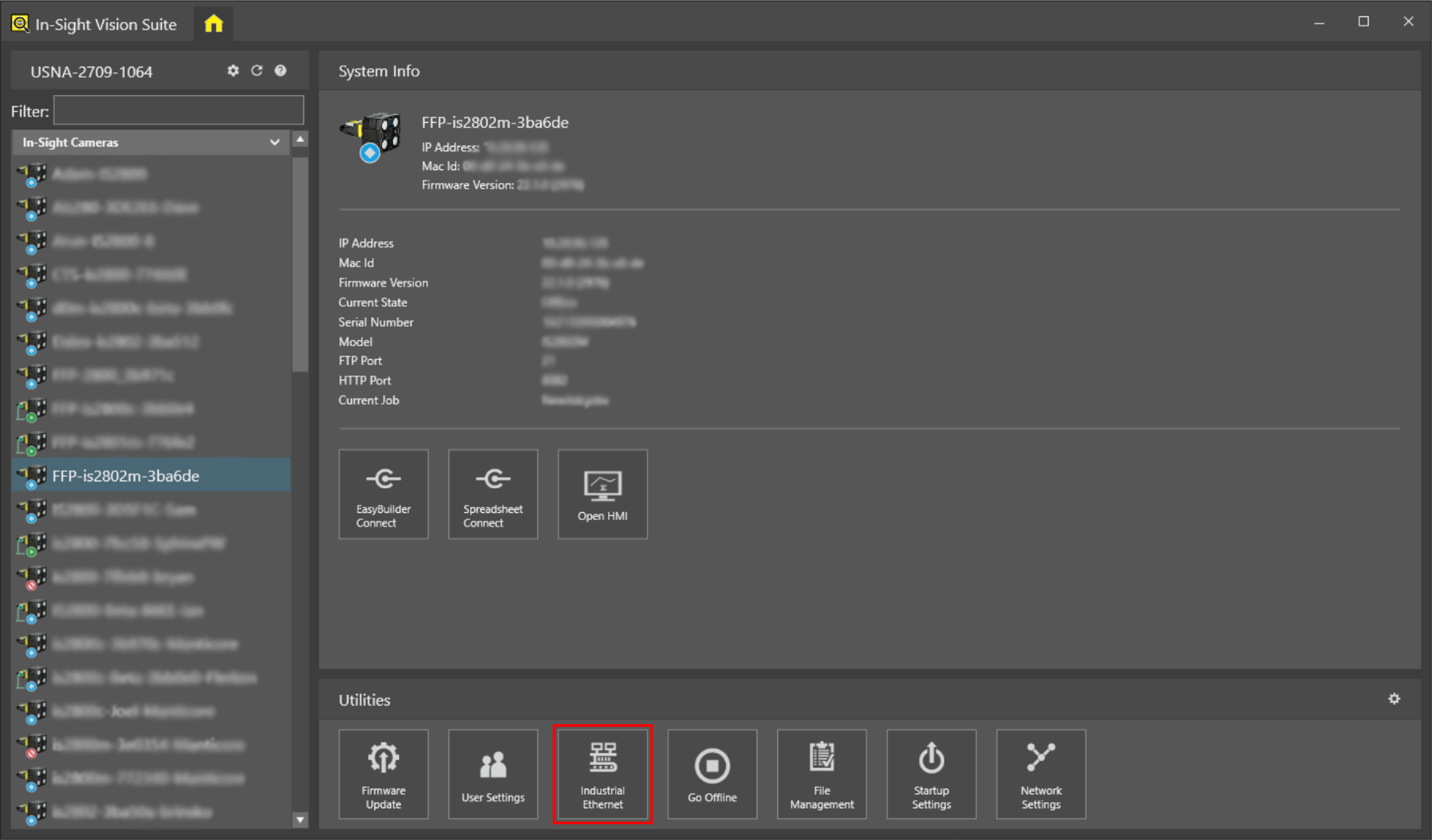Open device list settings gear

point(233,70)
